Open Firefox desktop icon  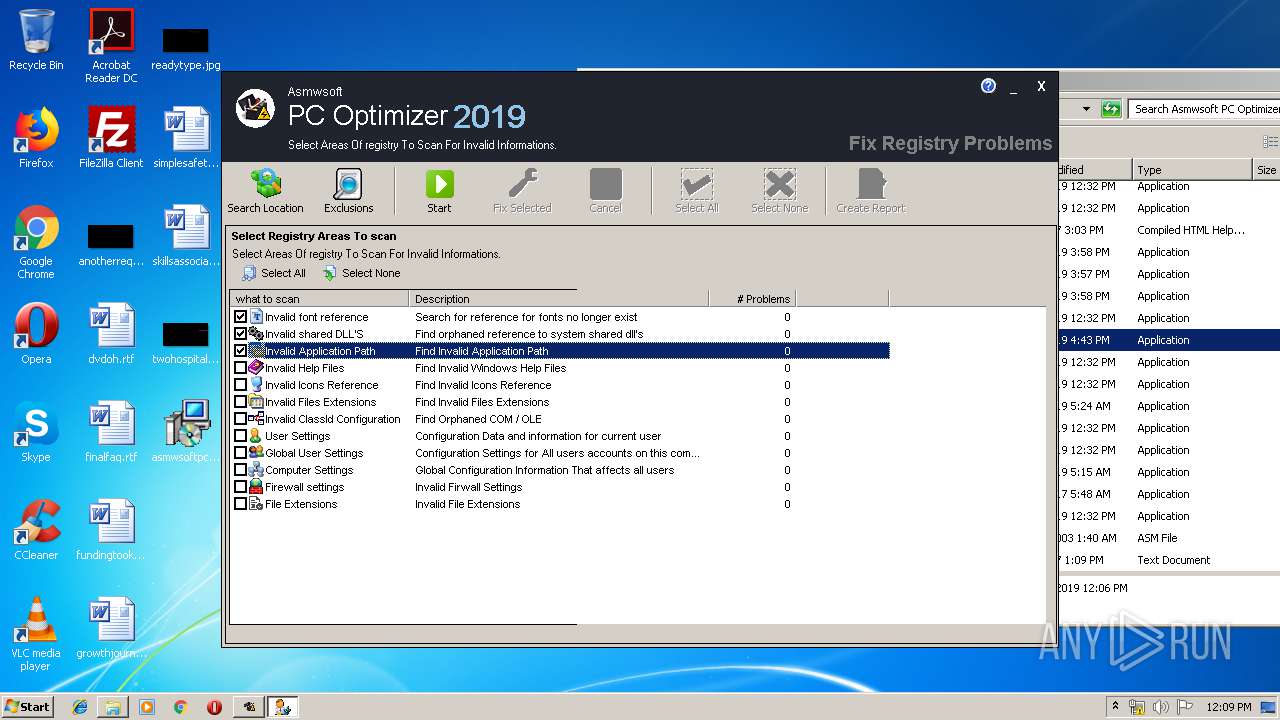click(x=36, y=138)
